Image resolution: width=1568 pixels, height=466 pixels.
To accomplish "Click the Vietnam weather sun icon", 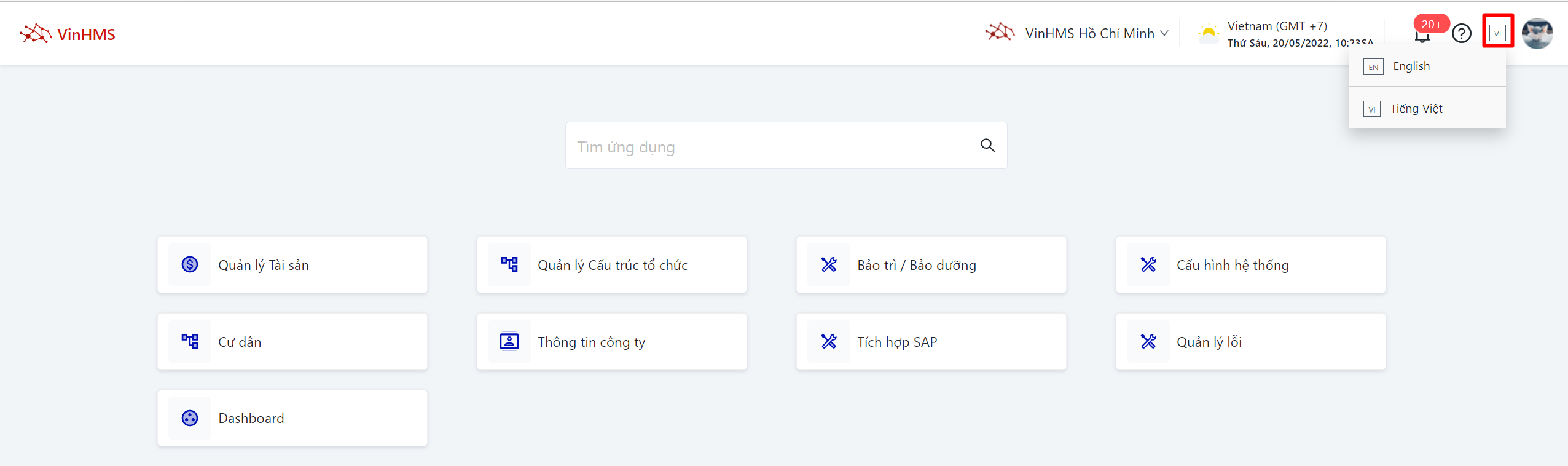I will (x=1208, y=33).
